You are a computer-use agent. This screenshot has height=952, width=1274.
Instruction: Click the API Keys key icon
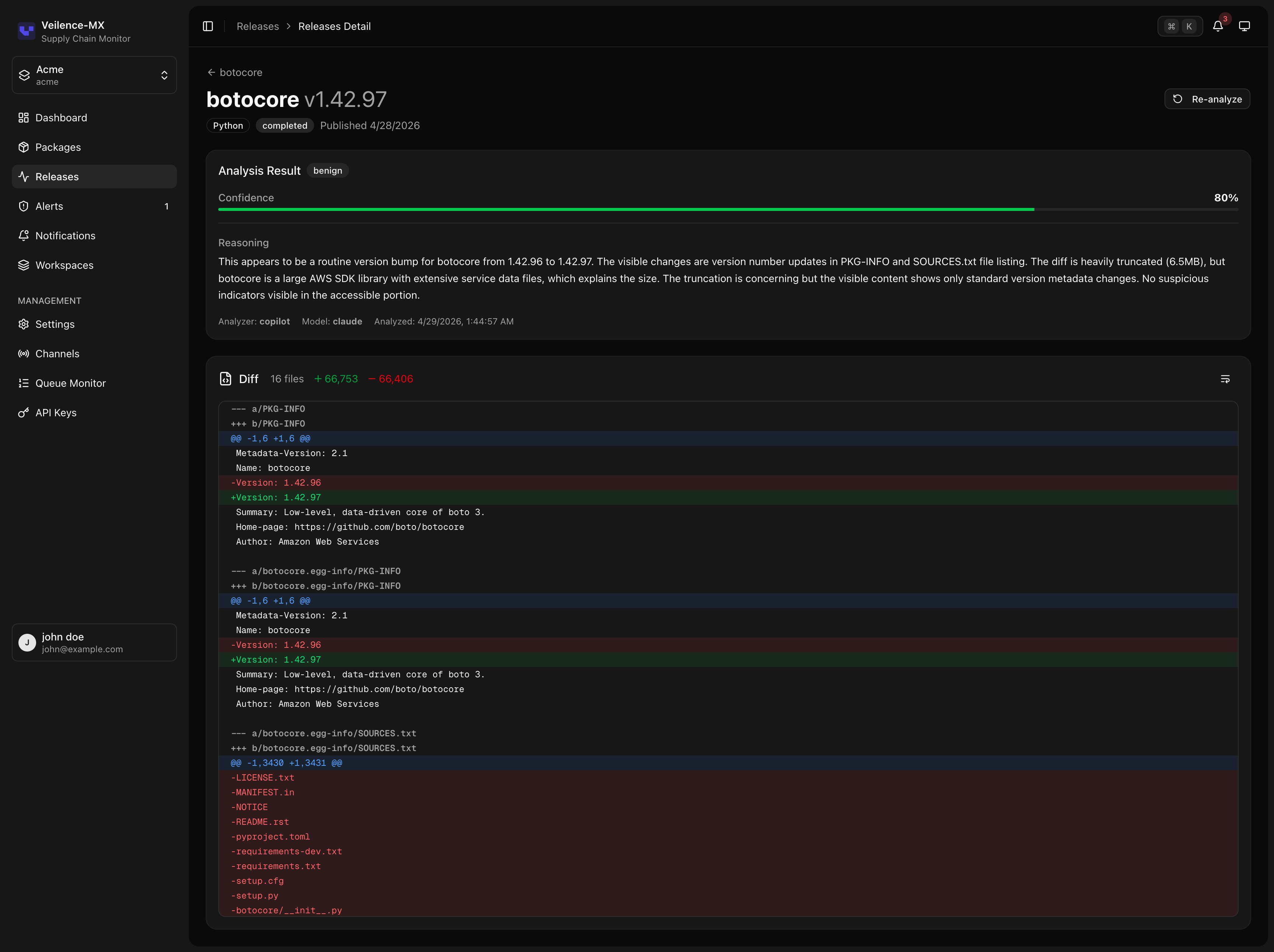coord(24,412)
